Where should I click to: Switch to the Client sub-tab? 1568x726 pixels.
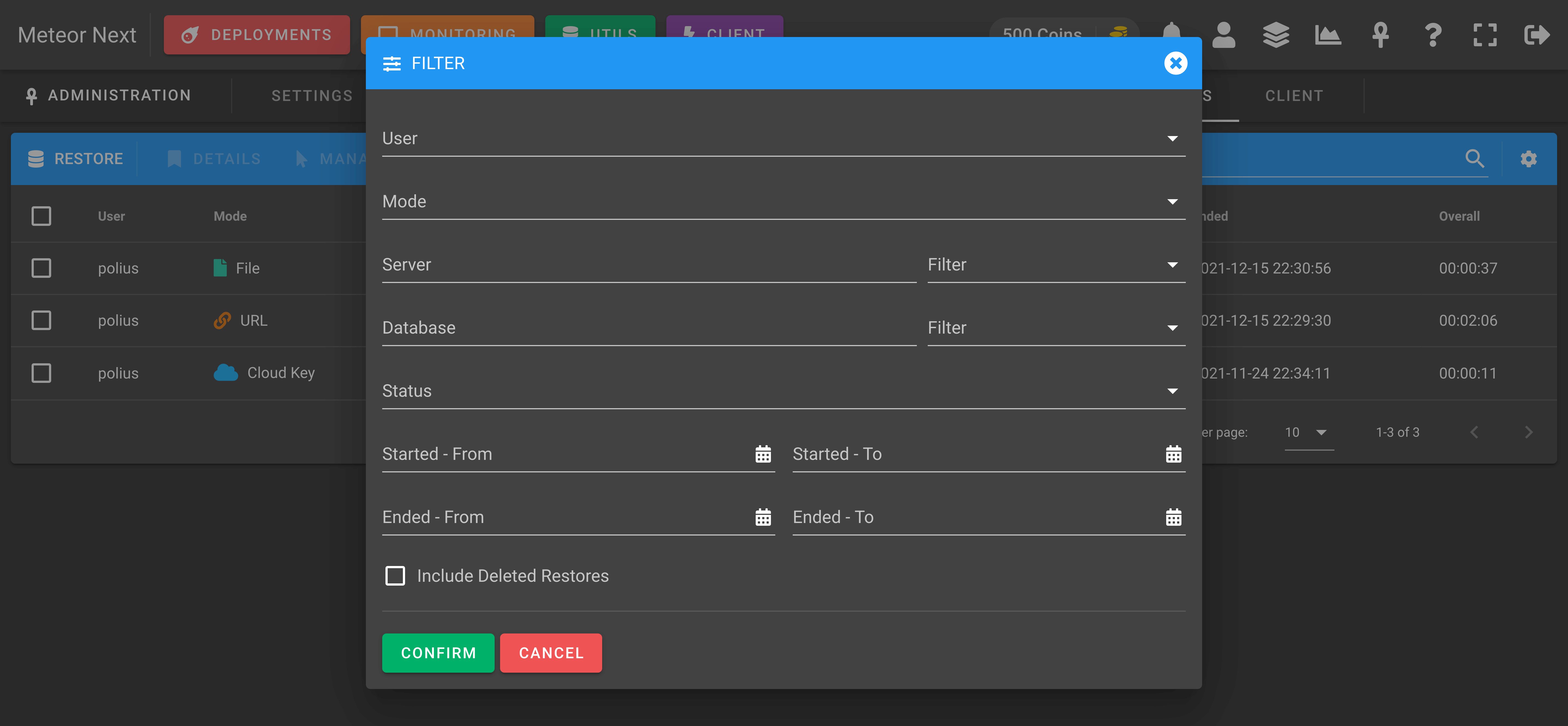pyautogui.click(x=1294, y=96)
